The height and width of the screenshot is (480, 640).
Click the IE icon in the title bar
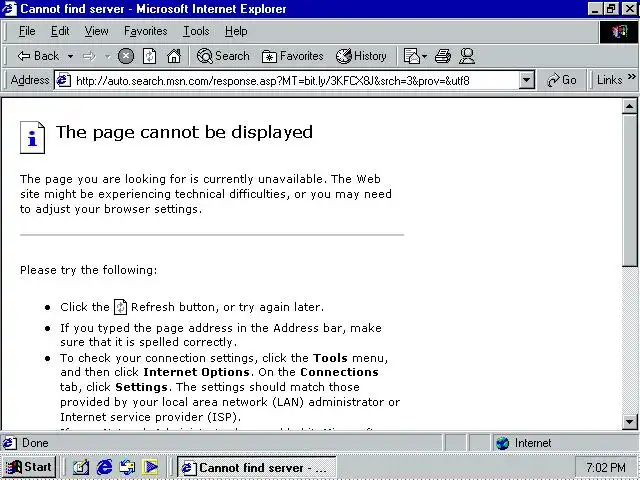pyautogui.click(x=9, y=9)
